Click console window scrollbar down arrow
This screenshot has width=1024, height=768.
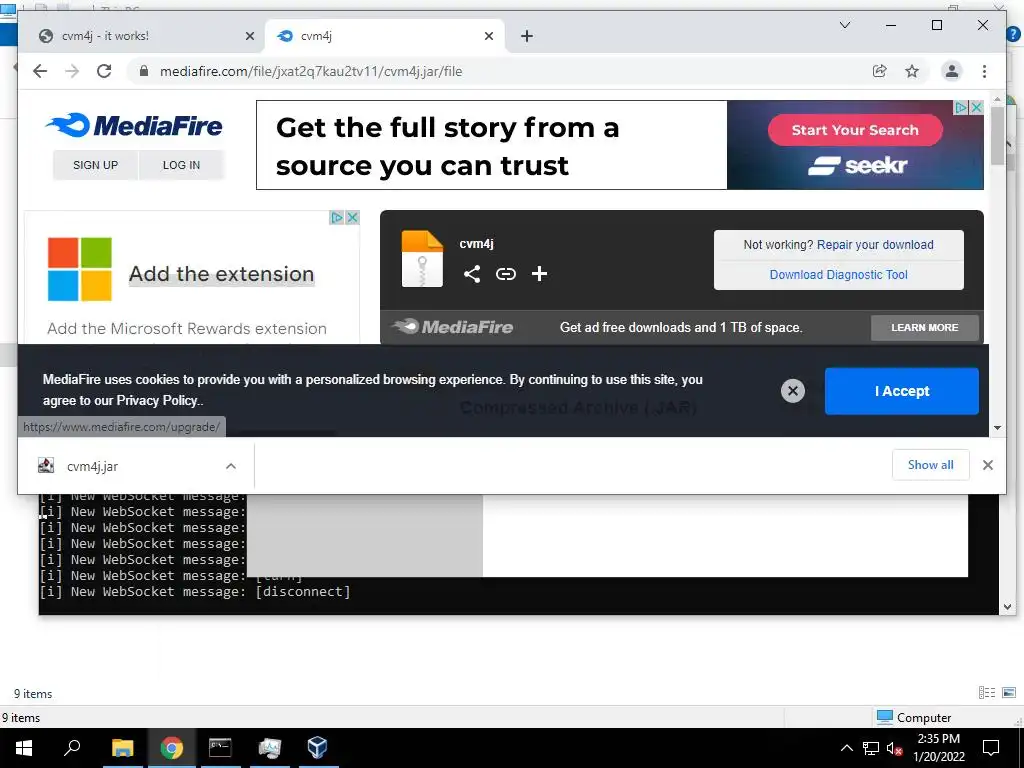coord(1006,607)
